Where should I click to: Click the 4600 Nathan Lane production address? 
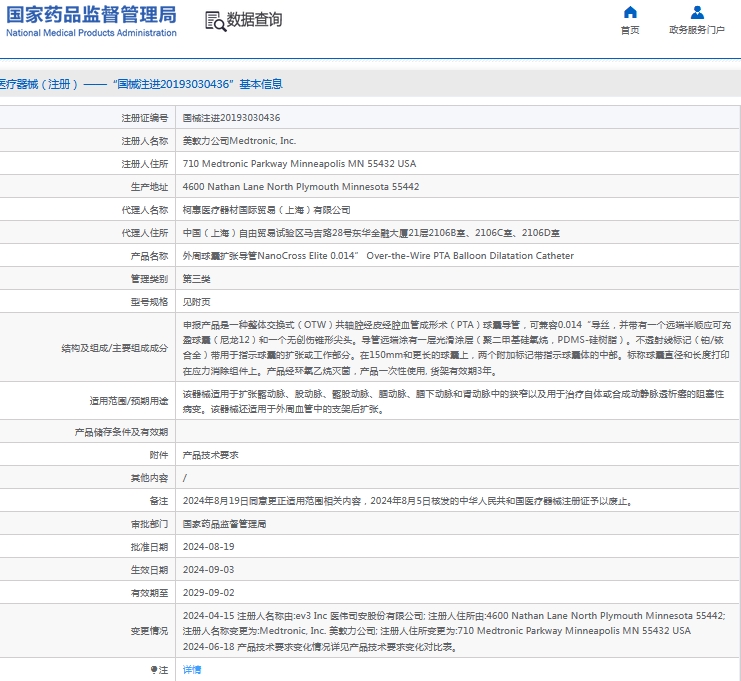pos(301,187)
